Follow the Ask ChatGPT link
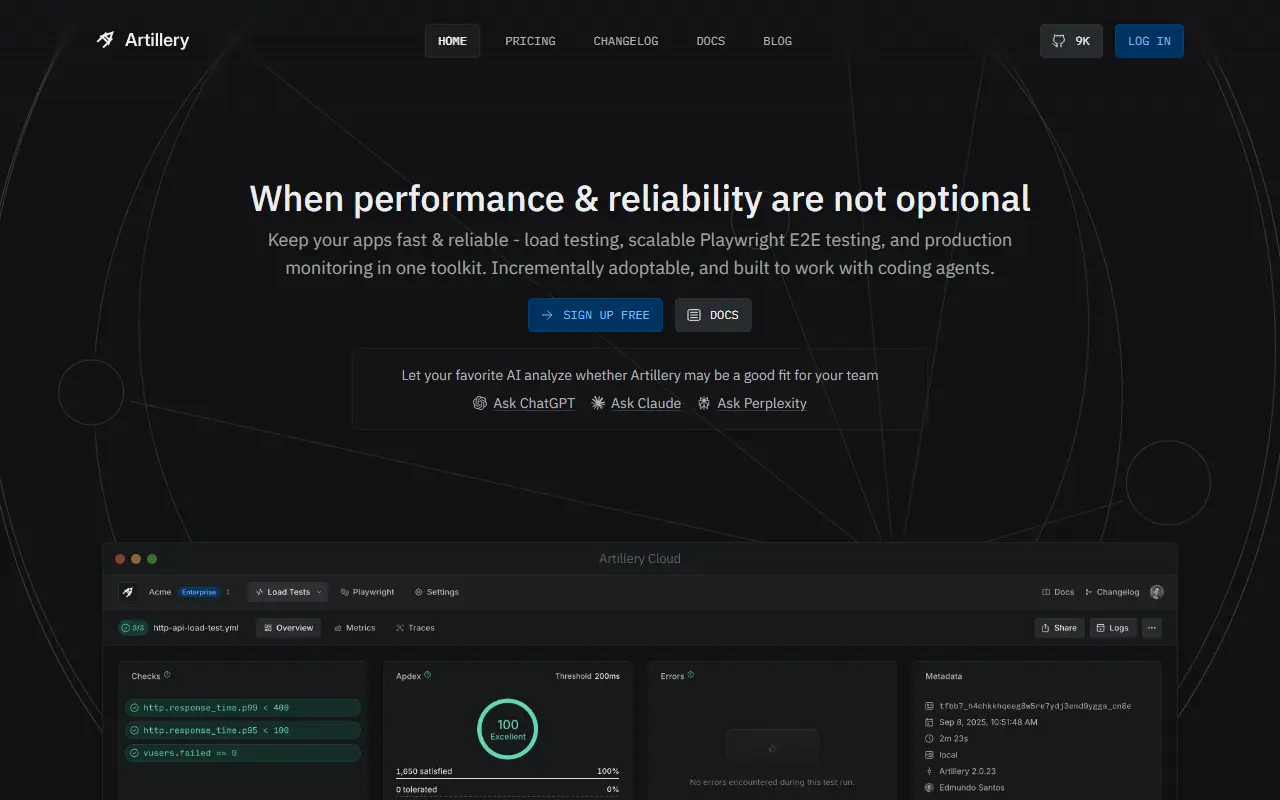Image resolution: width=1280 pixels, height=800 pixels. pos(524,403)
